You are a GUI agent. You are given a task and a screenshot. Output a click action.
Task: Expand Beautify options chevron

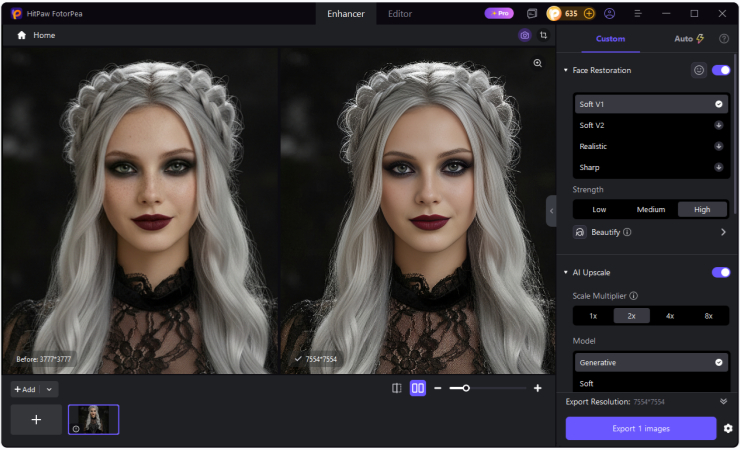723,232
